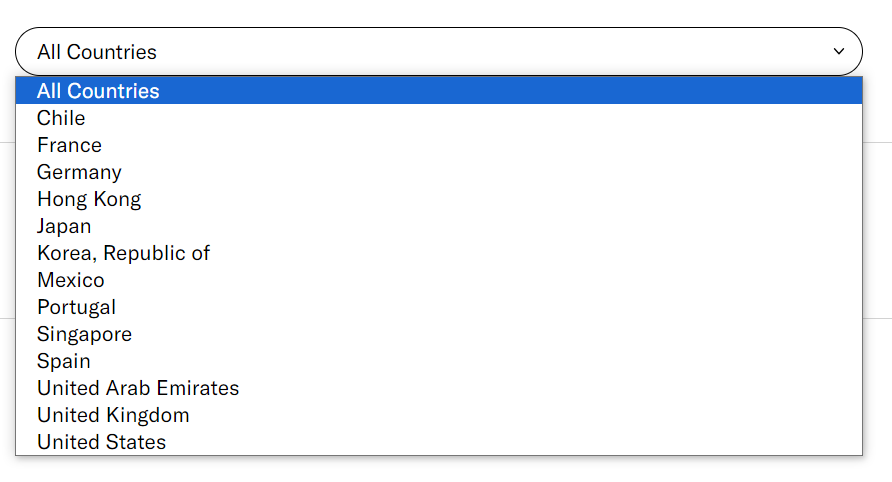Choose Chile from the country list

(x=61, y=118)
